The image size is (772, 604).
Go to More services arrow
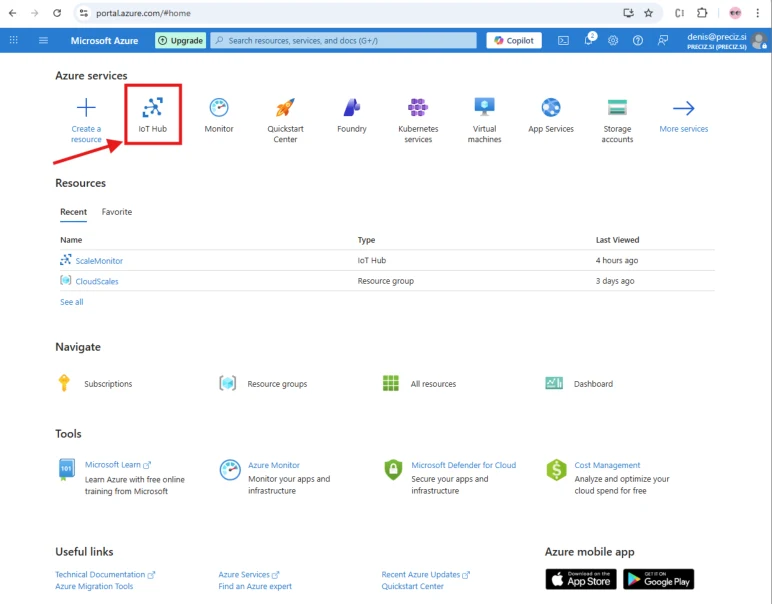point(683,108)
